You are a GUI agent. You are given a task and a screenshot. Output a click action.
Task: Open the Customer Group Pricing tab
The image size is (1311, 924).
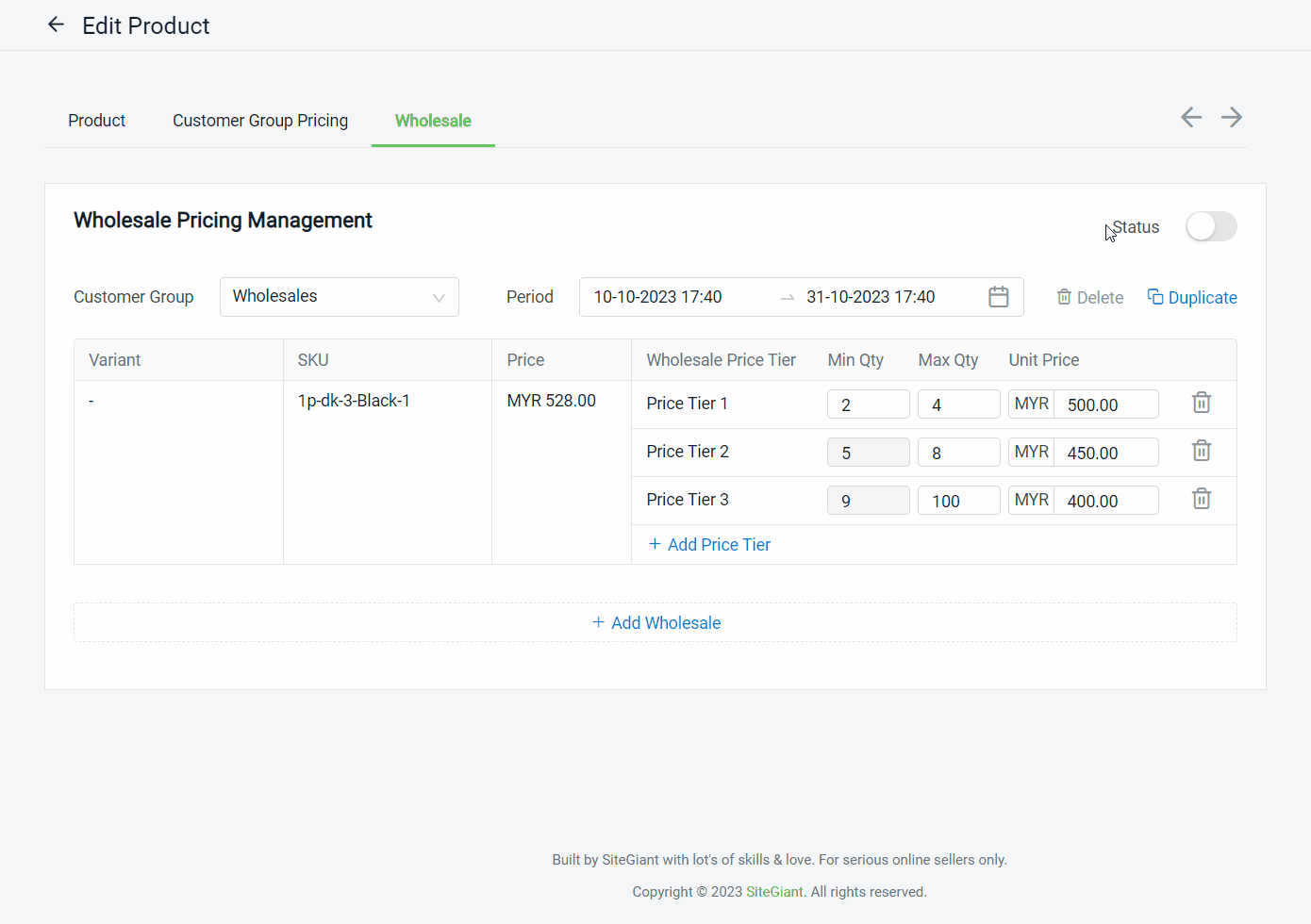click(x=260, y=121)
